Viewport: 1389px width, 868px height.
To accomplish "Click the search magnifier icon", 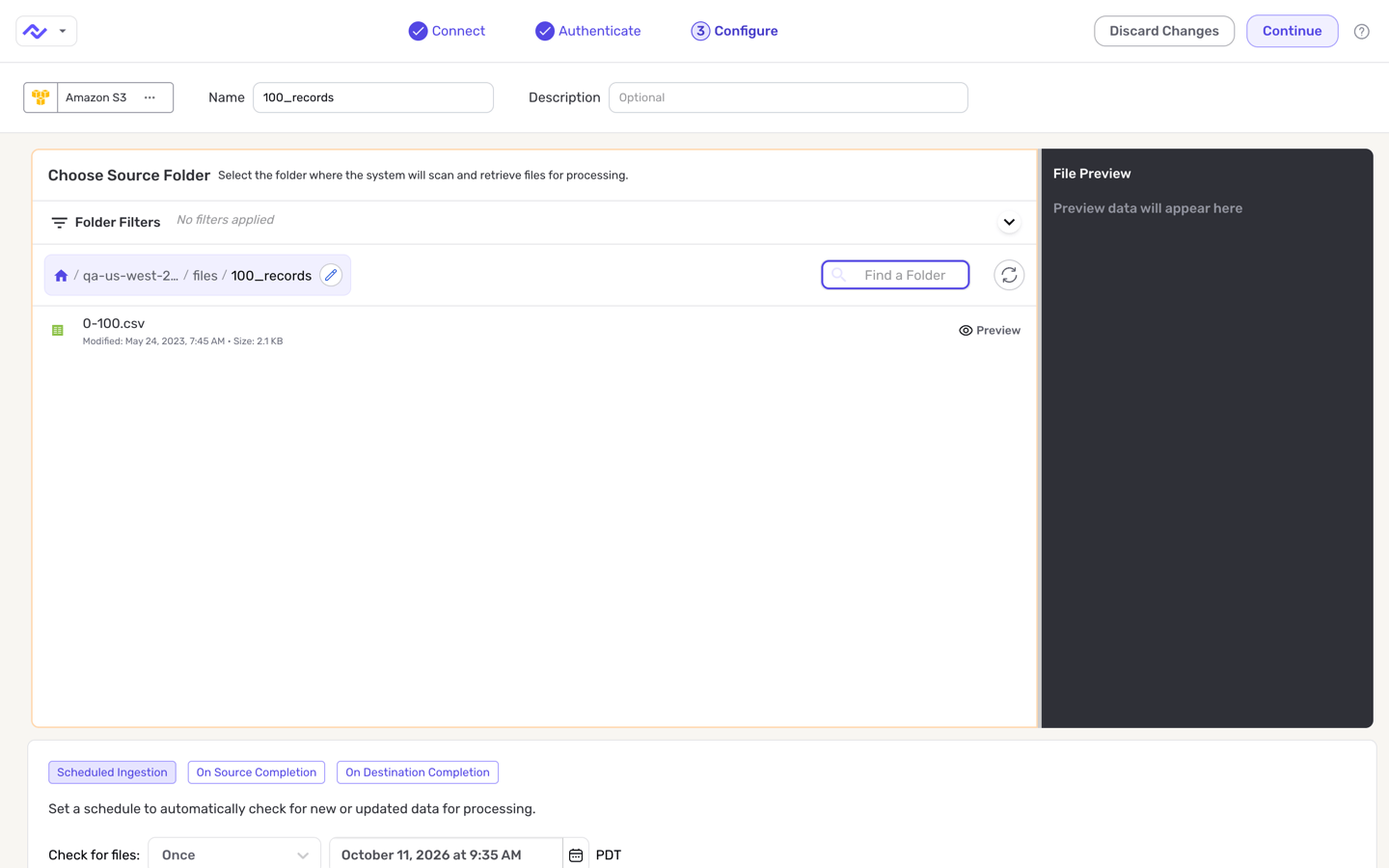I will [839, 275].
